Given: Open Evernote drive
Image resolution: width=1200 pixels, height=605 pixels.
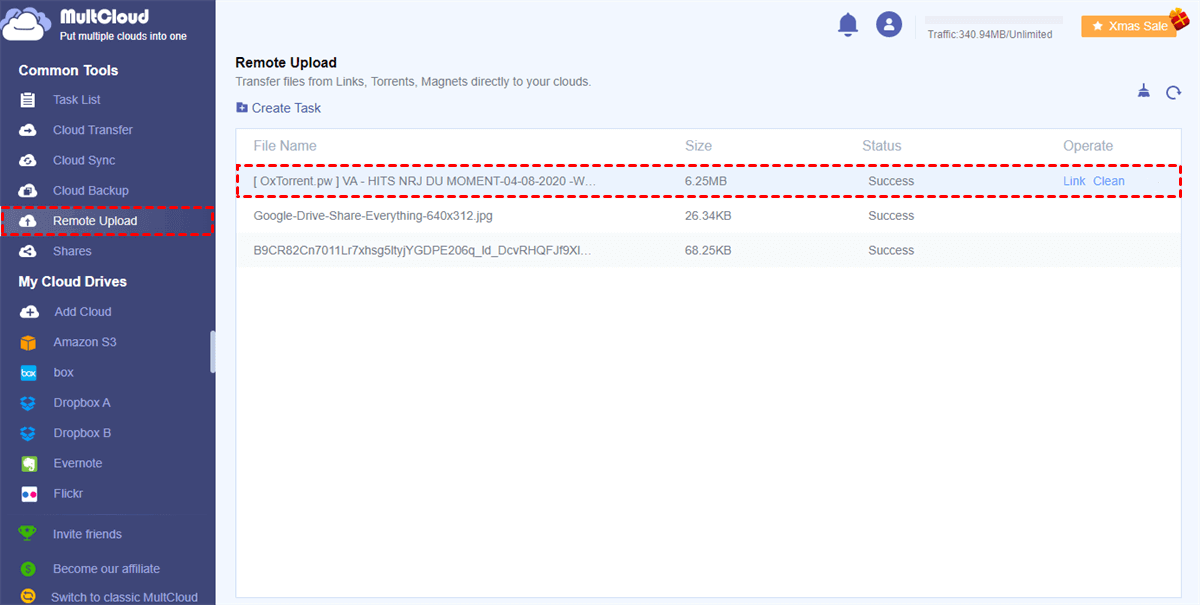Looking at the screenshot, I should point(78,463).
